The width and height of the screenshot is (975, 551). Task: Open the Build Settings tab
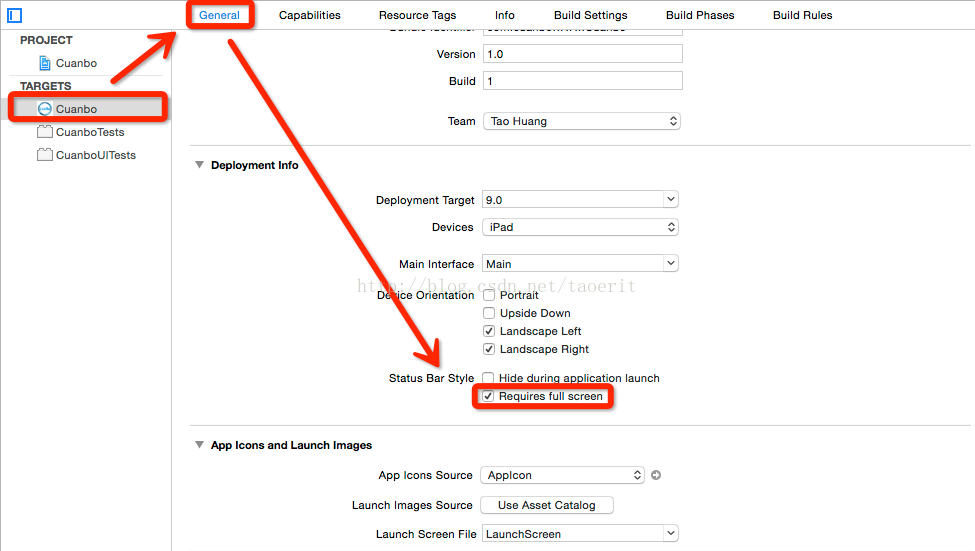[x=591, y=15]
